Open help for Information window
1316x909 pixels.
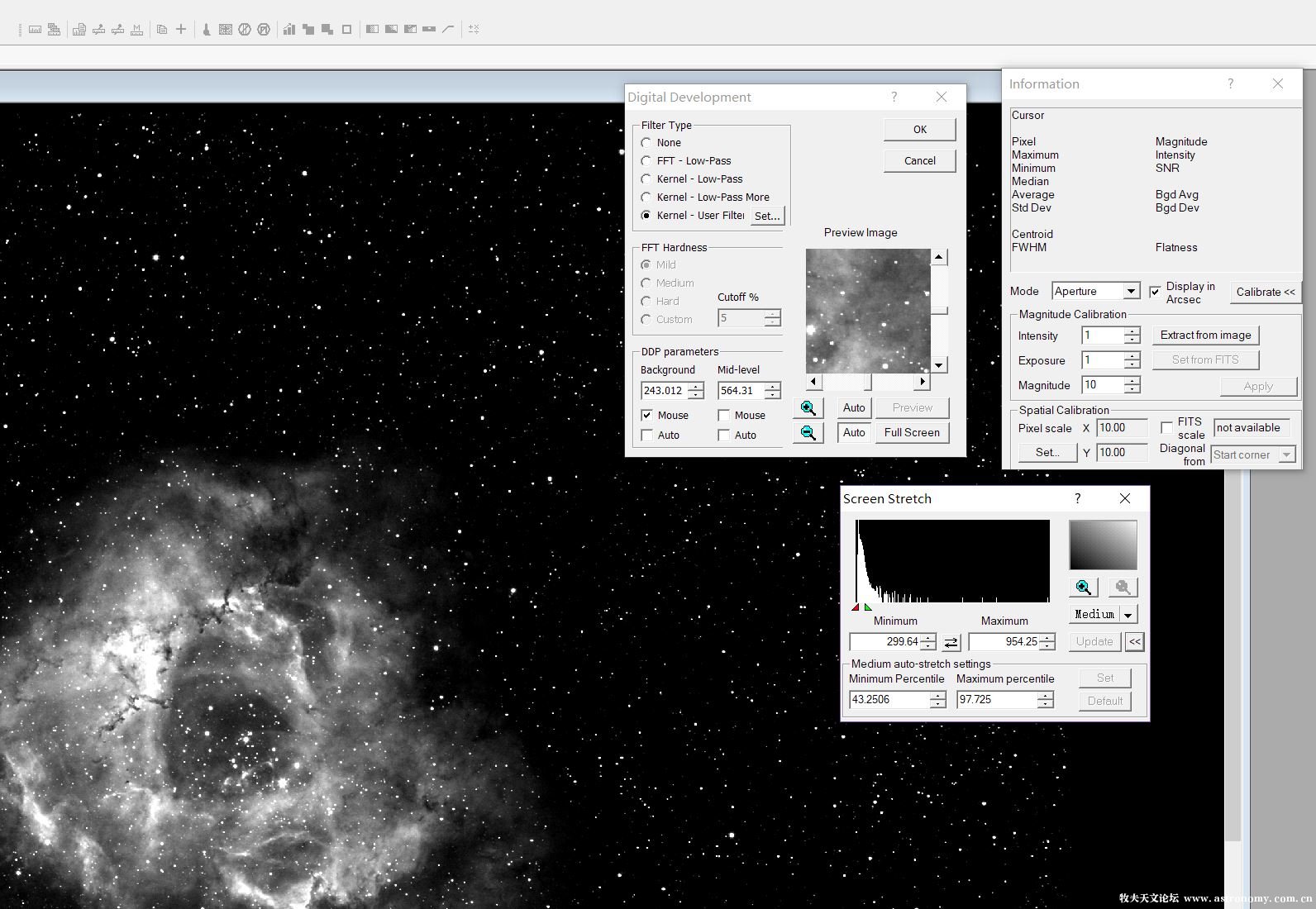(1230, 83)
